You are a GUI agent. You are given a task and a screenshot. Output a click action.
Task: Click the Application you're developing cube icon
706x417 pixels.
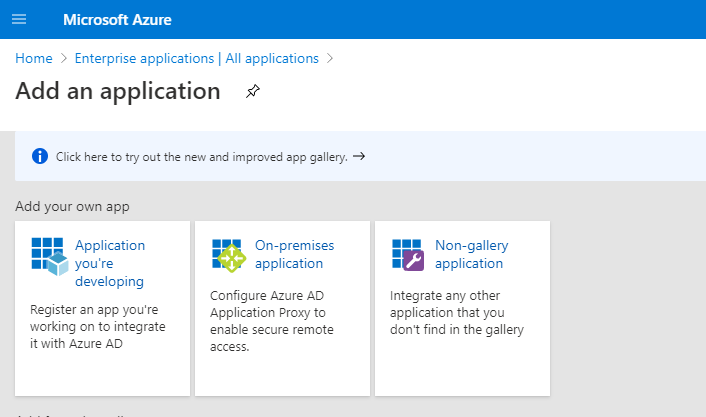48,255
